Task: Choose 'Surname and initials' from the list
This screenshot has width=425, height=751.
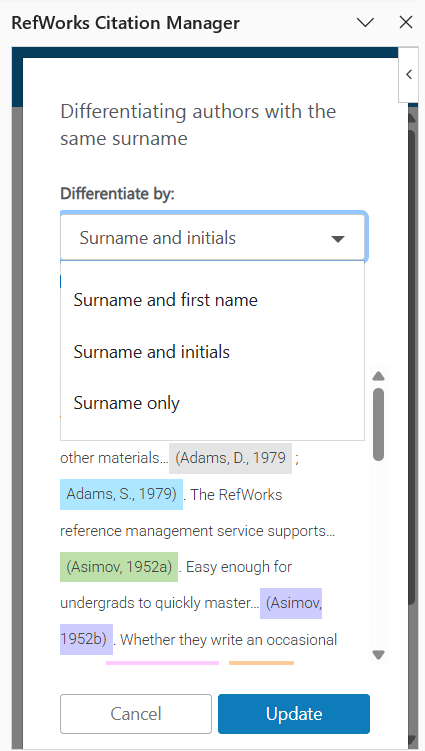Action: 212,352
